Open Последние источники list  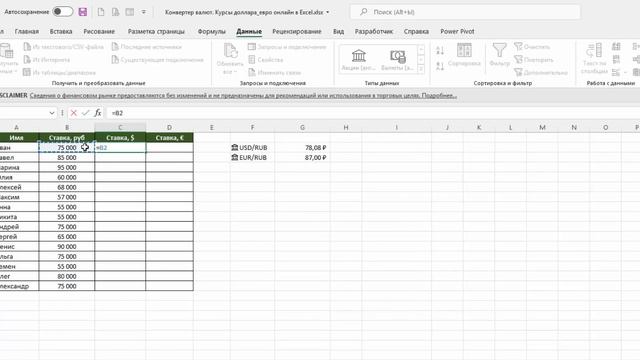point(147,47)
